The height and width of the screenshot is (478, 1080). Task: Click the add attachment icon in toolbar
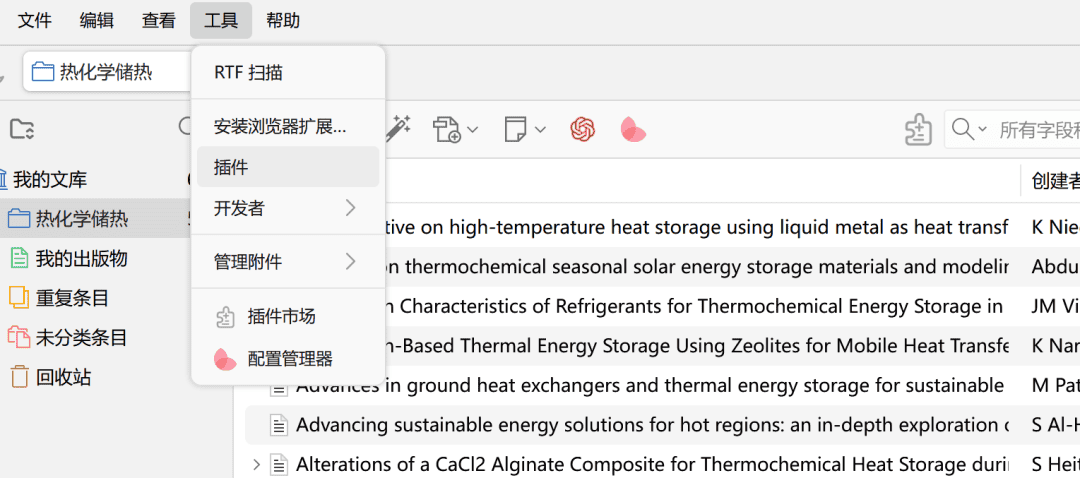coord(447,129)
